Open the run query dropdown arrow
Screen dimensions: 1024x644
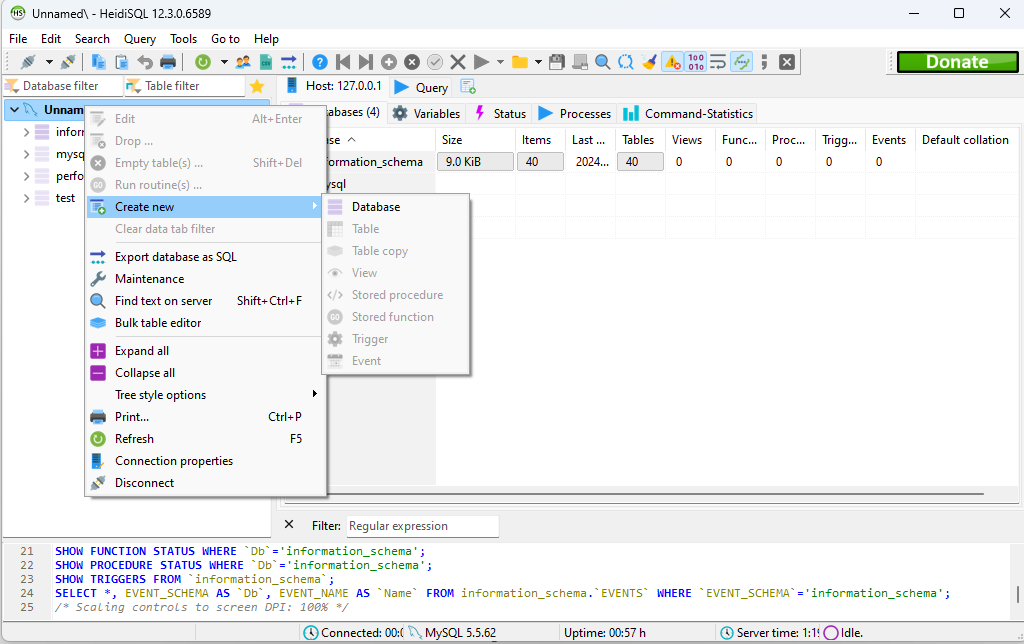500,62
